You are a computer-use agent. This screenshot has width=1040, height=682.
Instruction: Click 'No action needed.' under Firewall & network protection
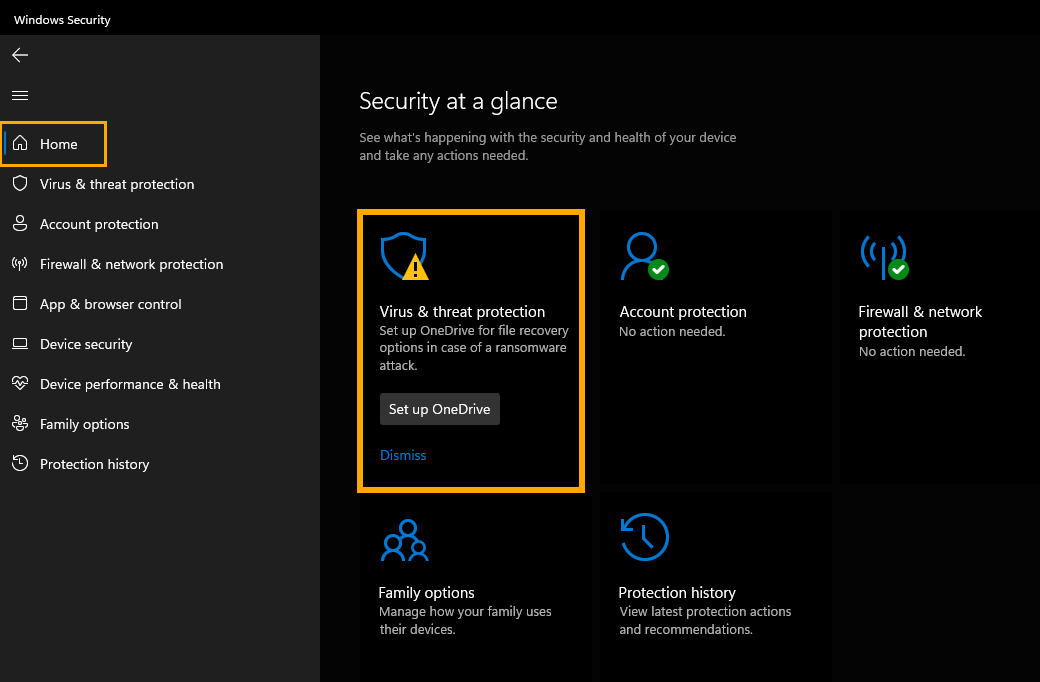912,352
